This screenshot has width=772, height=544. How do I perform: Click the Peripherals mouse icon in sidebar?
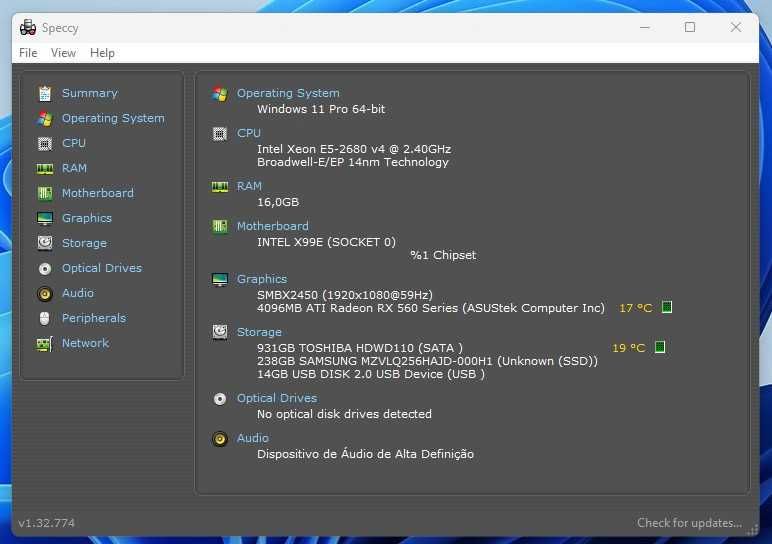pos(45,318)
